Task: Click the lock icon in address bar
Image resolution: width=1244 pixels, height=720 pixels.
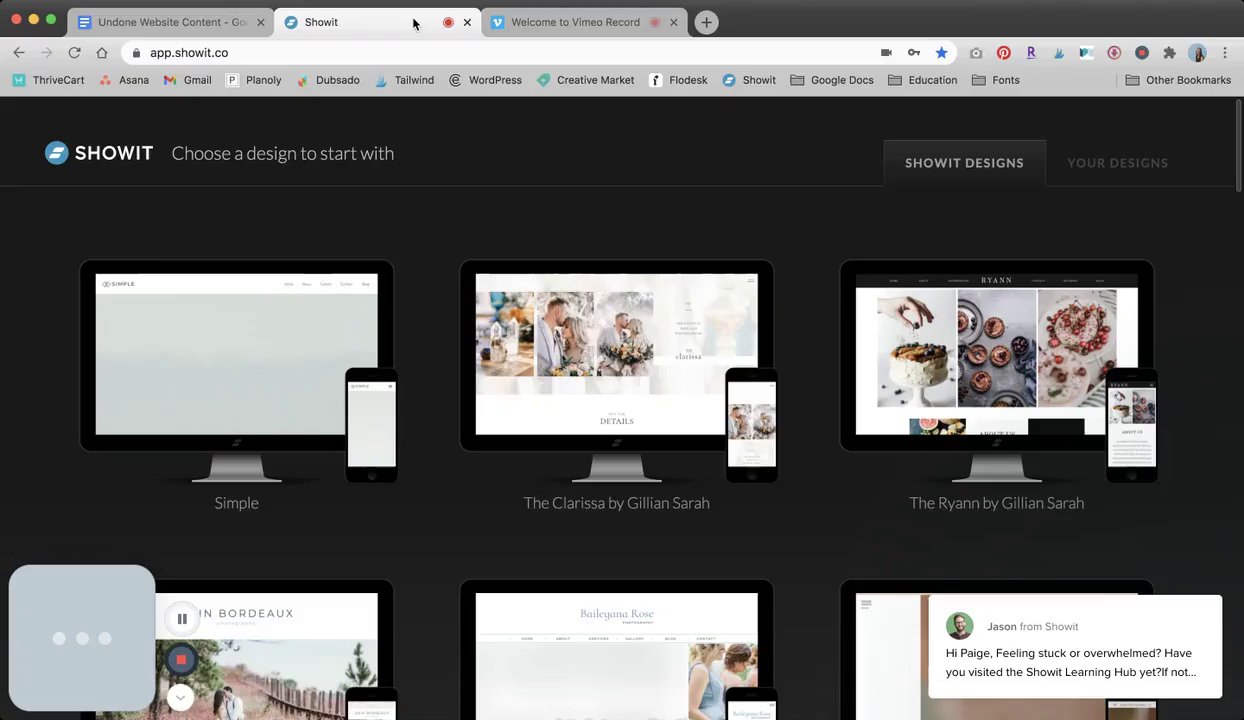Action: click(136, 53)
